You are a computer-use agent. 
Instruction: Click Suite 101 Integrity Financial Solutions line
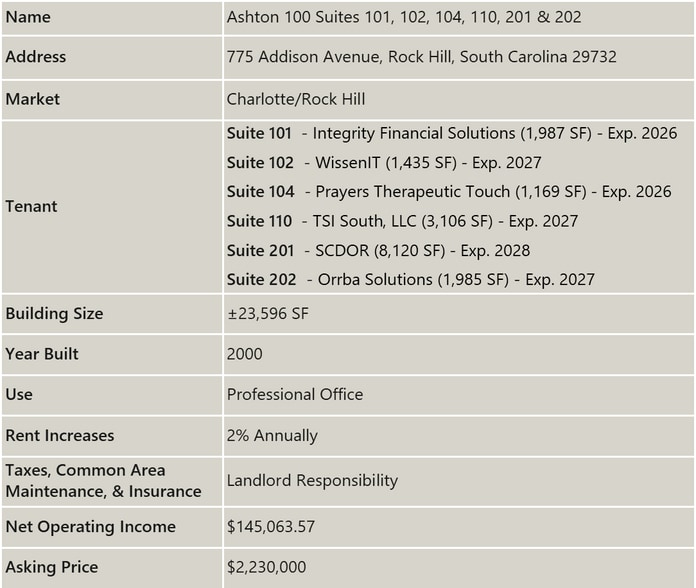tap(452, 133)
